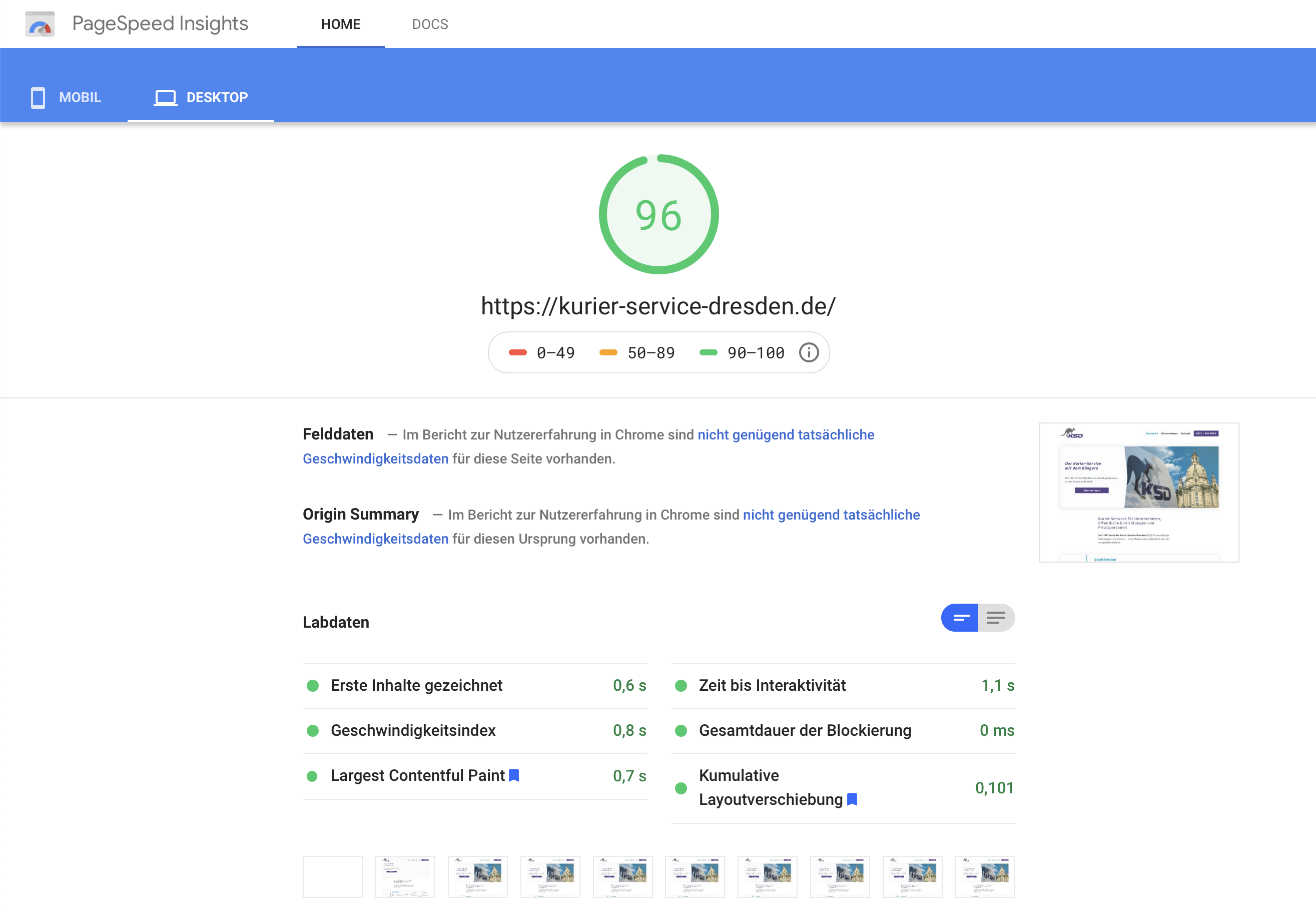
Task: Open the DOCS page
Action: [x=430, y=24]
